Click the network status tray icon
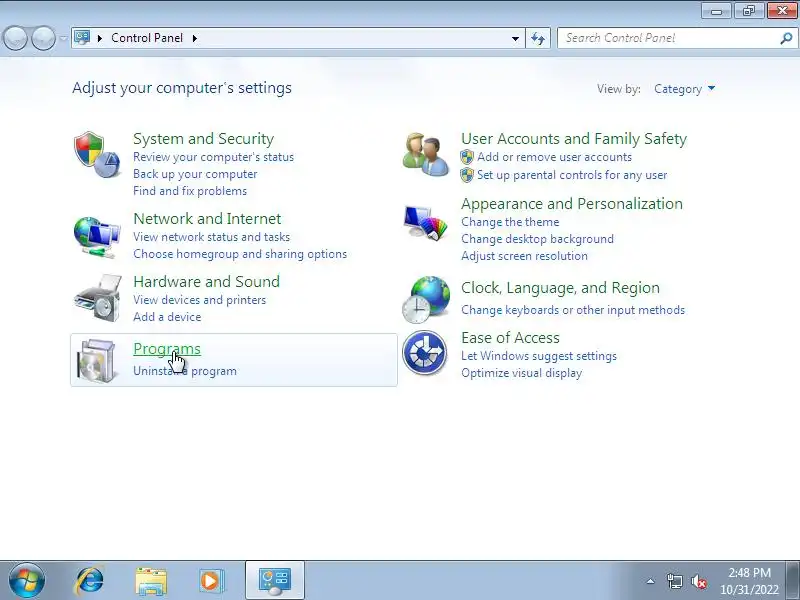 [675, 581]
